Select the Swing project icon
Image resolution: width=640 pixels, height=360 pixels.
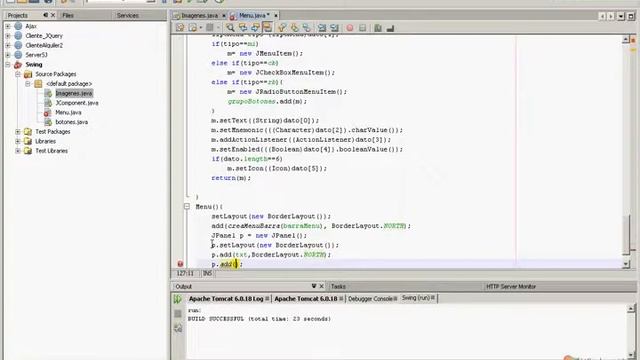click(x=18, y=64)
